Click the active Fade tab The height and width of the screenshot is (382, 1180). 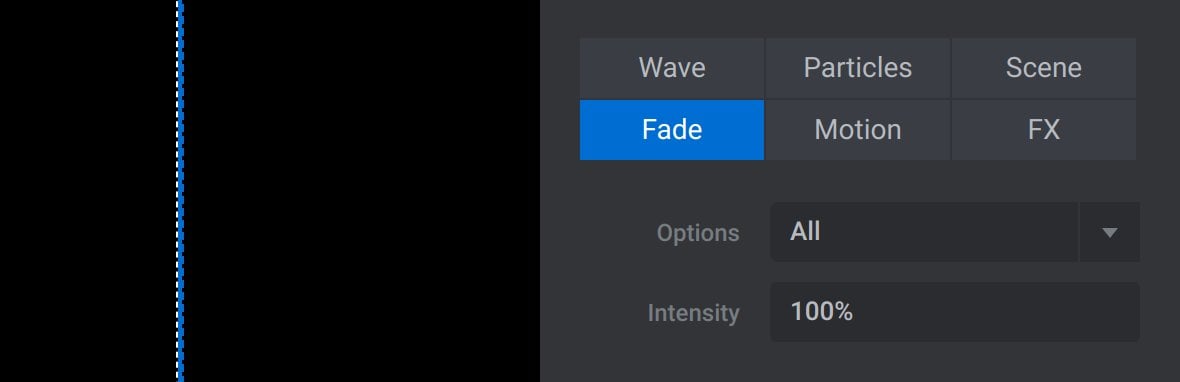(672, 129)
